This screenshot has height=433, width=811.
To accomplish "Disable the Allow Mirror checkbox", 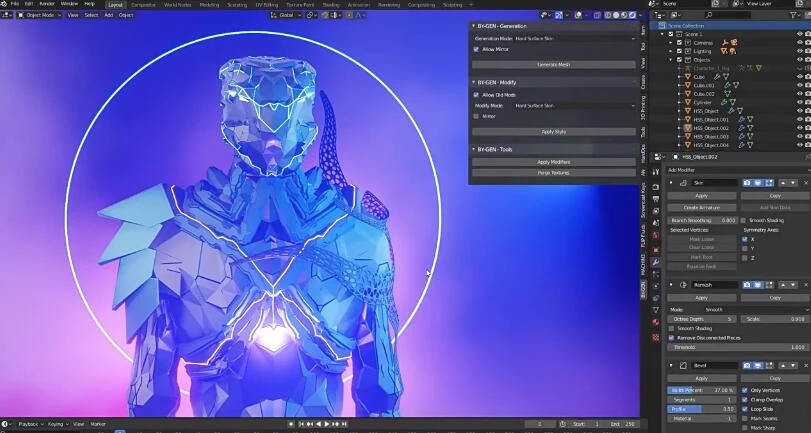I will 476,49.
